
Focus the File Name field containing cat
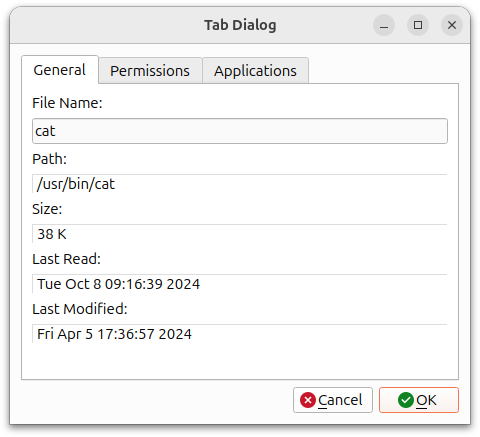[x=240, y=131]
